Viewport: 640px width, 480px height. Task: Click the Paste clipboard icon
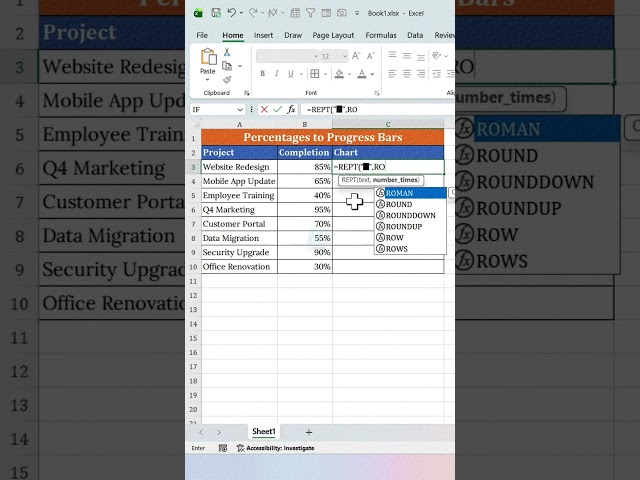point(209,57)
